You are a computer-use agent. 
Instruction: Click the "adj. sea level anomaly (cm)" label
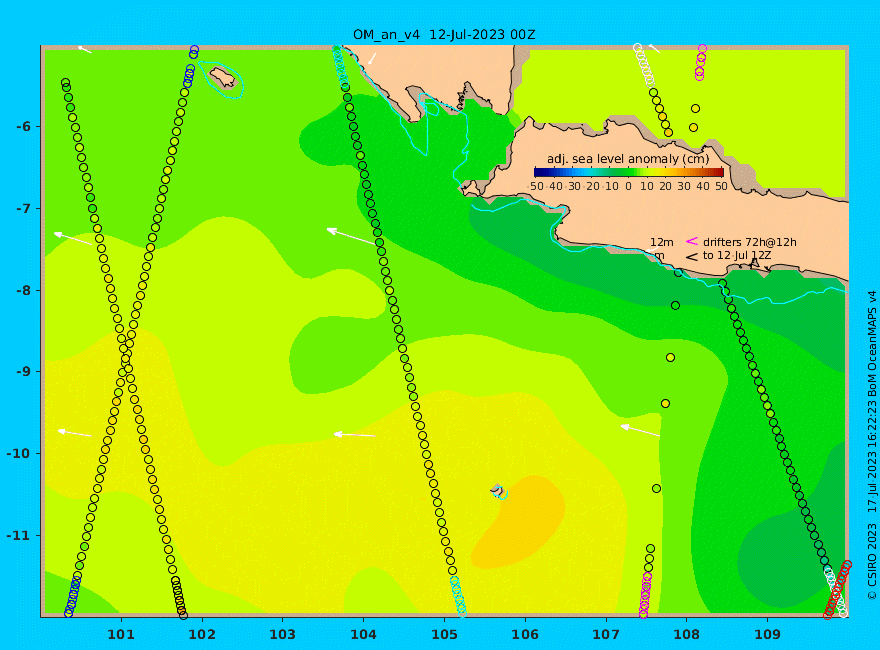[x=628, y=159]
